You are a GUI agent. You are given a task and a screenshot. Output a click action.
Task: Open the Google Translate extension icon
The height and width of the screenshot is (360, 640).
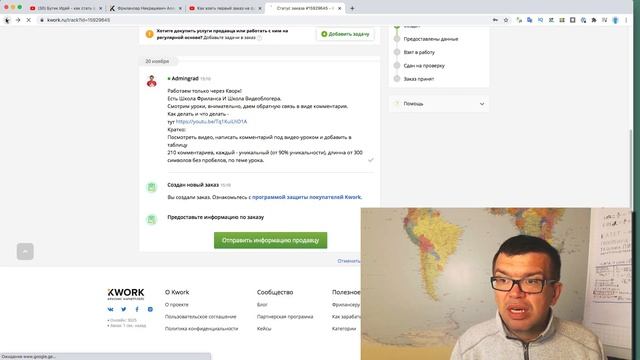coord(529,20)
